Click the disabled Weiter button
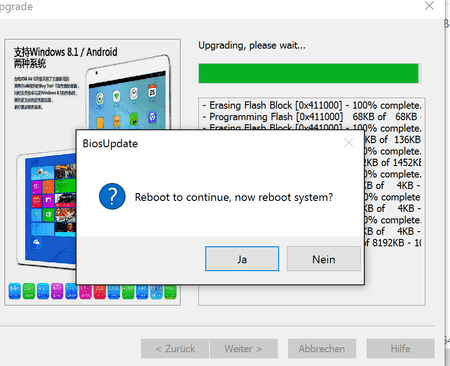This screenshot has width=450, height=366. [244, 349]
